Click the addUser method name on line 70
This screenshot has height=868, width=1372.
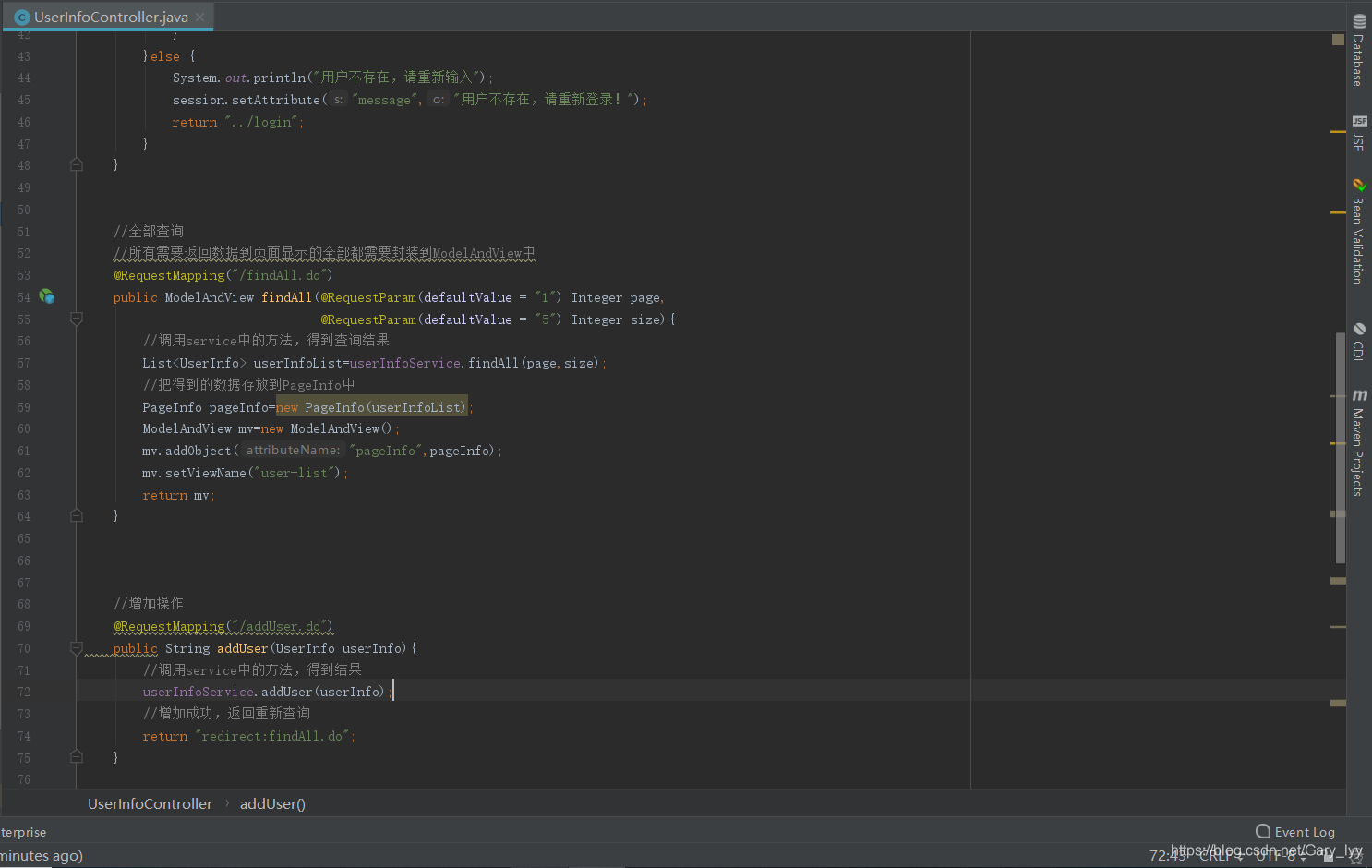point(242,648)
